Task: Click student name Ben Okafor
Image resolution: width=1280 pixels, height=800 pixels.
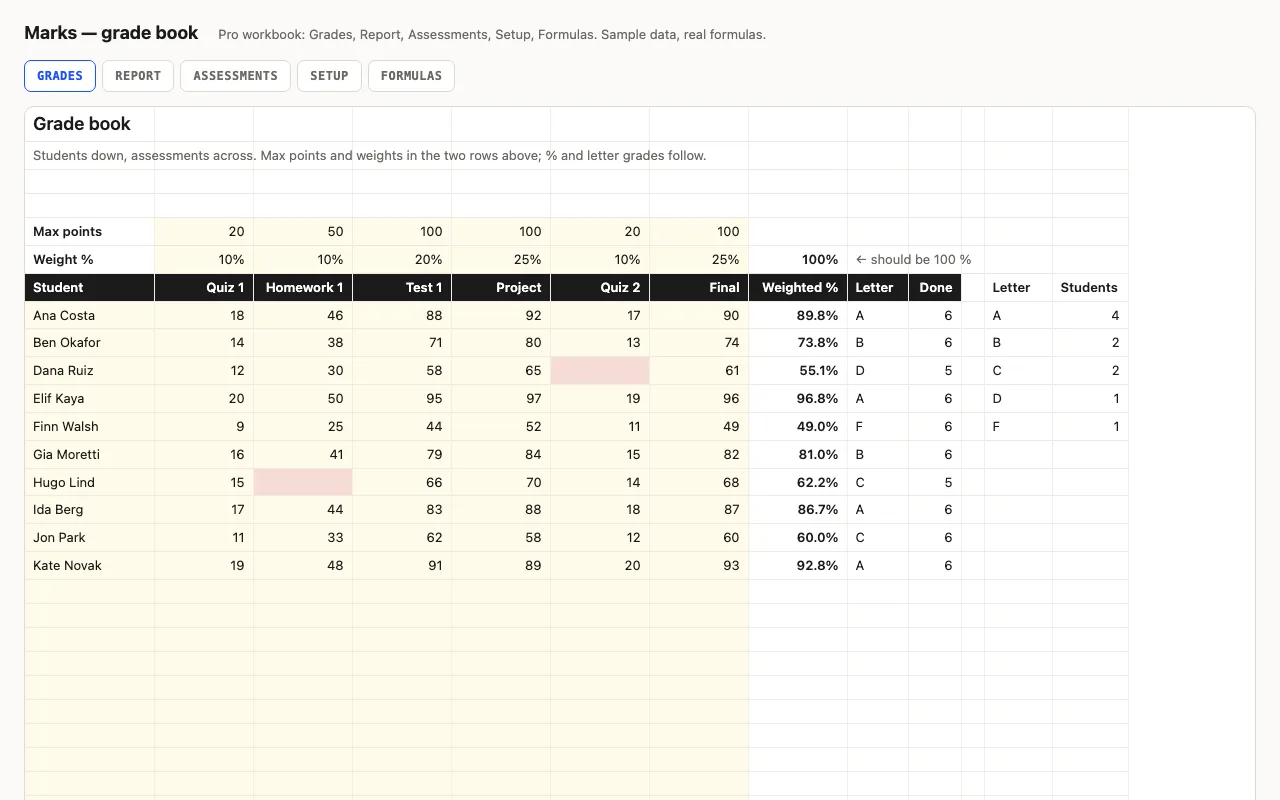Action: click(x=90, y=343)
